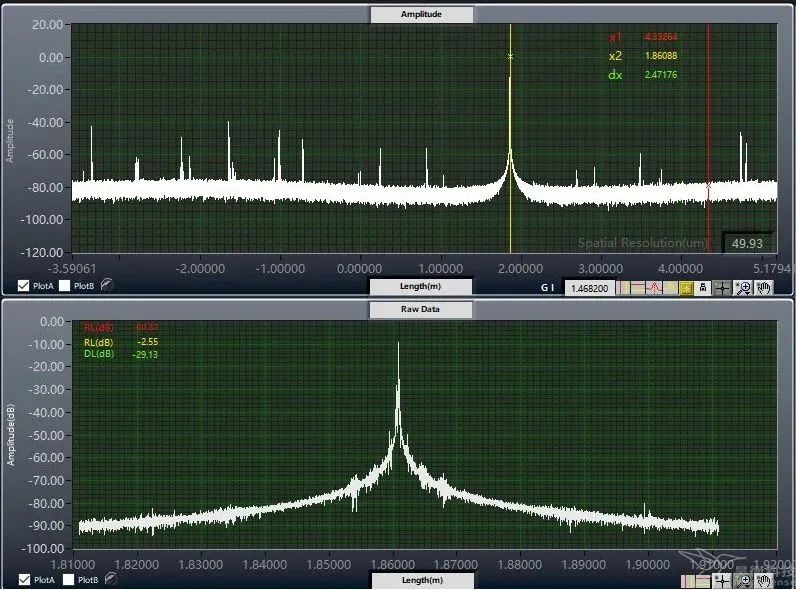Screen dimensions: 796x590
Task: Activate the zoom magnifier tool in Amplitude plot
Action: (744, 288)
